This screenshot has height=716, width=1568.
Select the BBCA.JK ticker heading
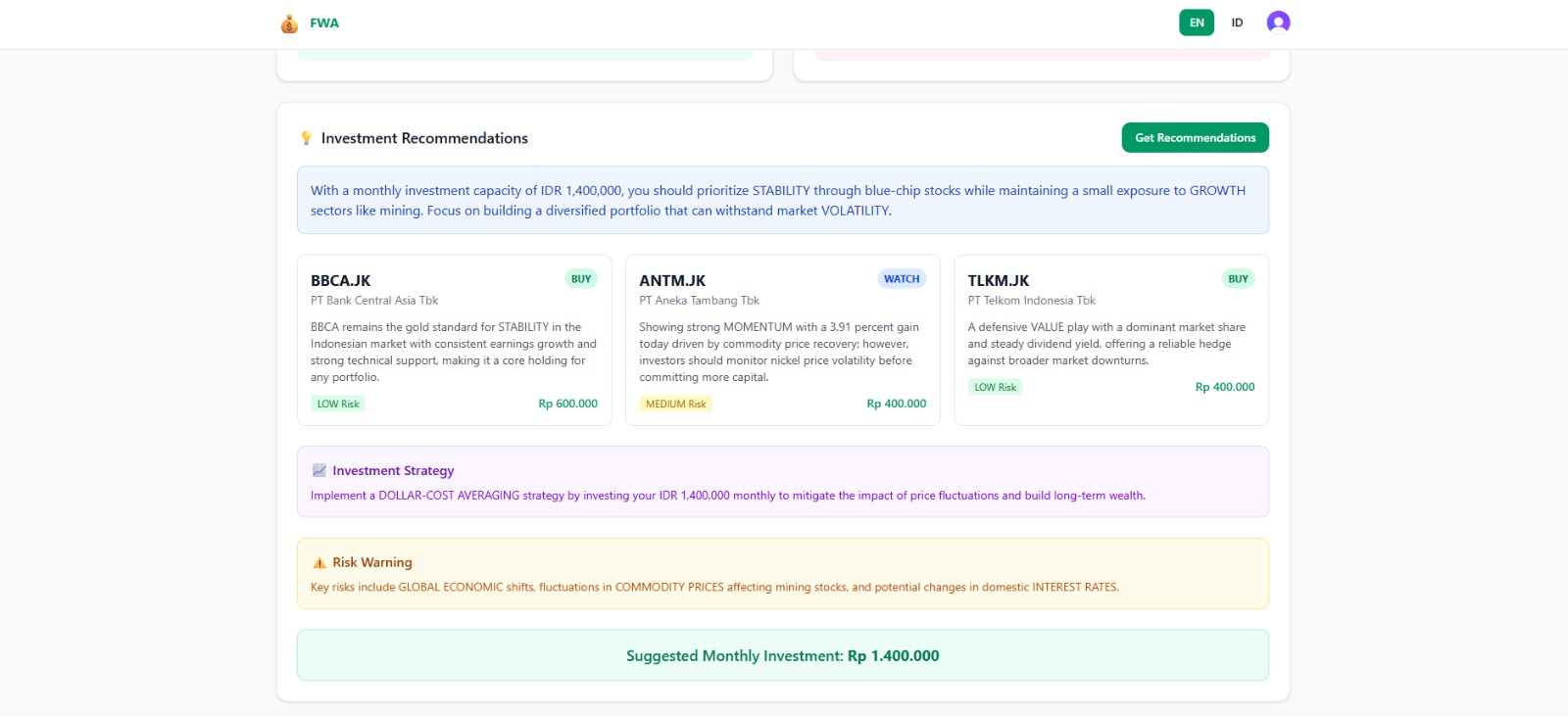(340, 281)
